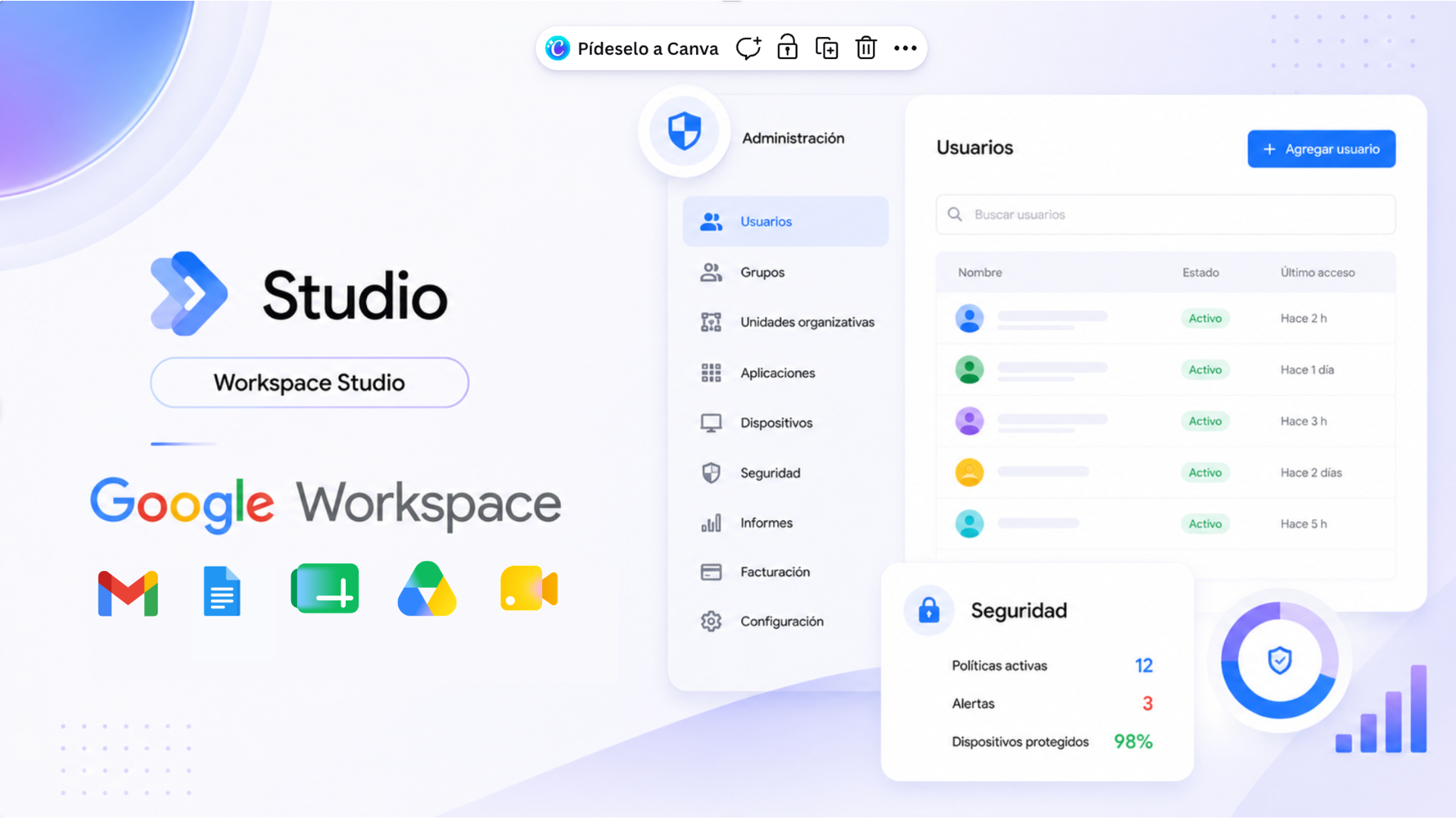This screenshot has height=819, width=1456.
Task: Open the add comment icon in Canva toolbar
Action: pos(748,49)
